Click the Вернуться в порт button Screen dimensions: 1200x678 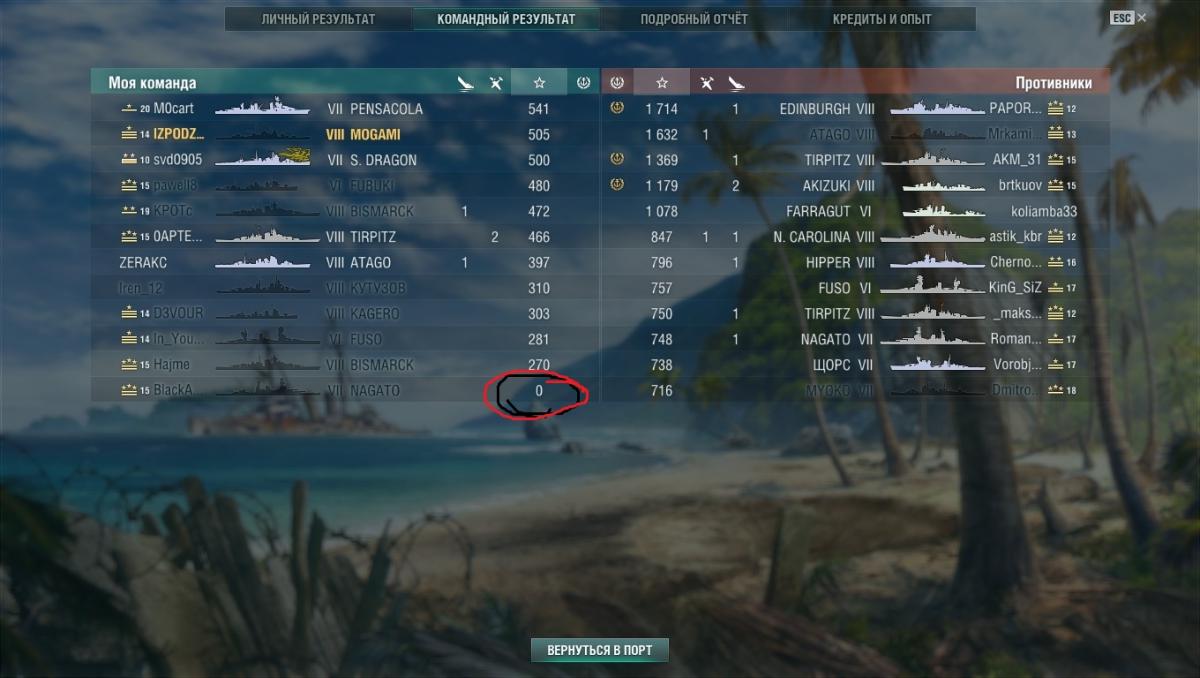tap(599, 650)
